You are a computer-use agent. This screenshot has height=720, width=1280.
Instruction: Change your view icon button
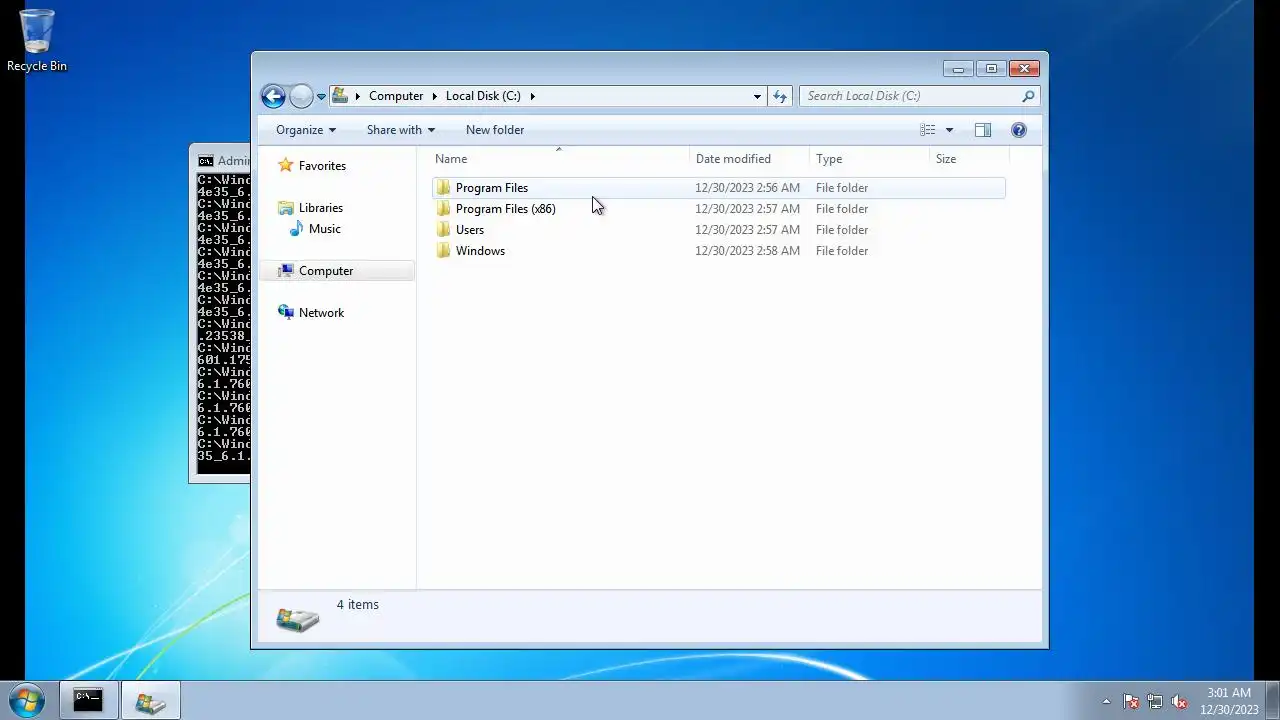tap(928, 130)
